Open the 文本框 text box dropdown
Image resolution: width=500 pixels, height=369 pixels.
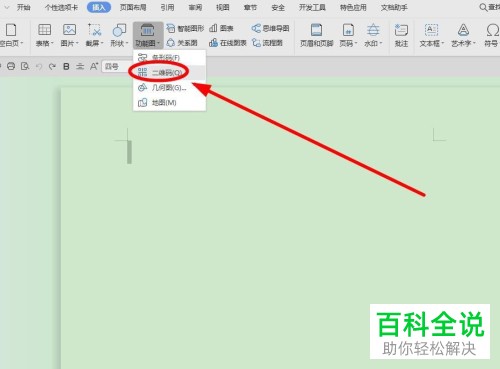pos(431,35)
